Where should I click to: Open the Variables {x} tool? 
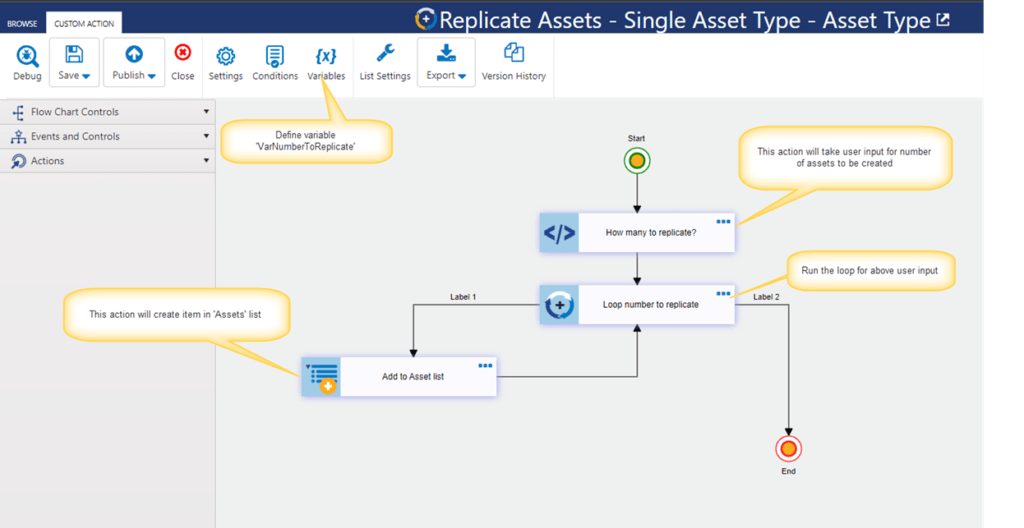[x=326, y=63]
